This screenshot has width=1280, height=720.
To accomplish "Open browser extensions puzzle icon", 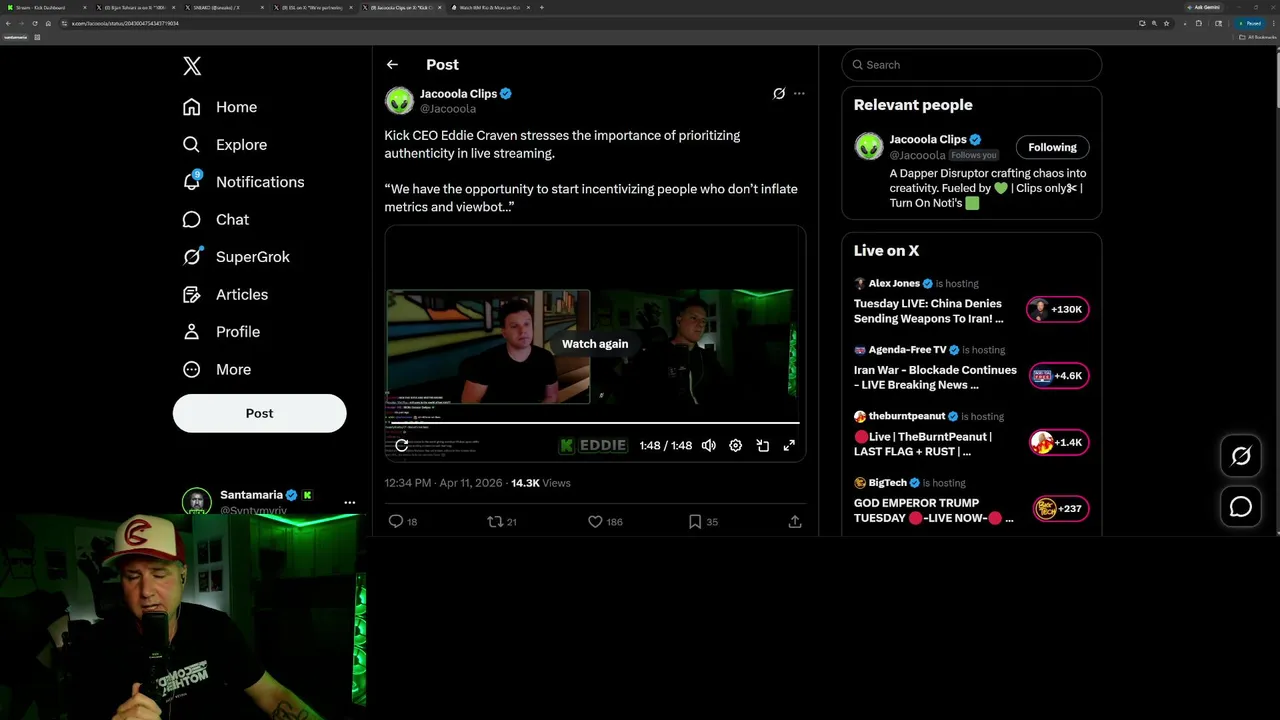I will pos(1199,23).
